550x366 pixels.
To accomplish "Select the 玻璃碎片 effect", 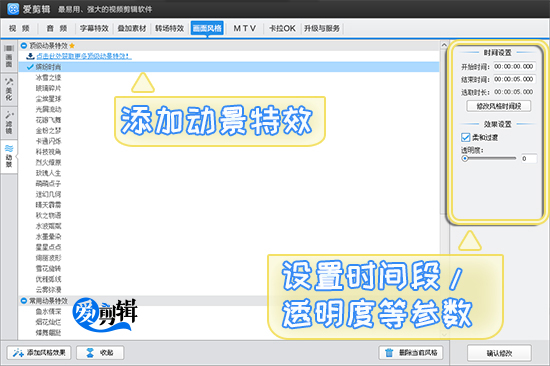I will 48,88.
